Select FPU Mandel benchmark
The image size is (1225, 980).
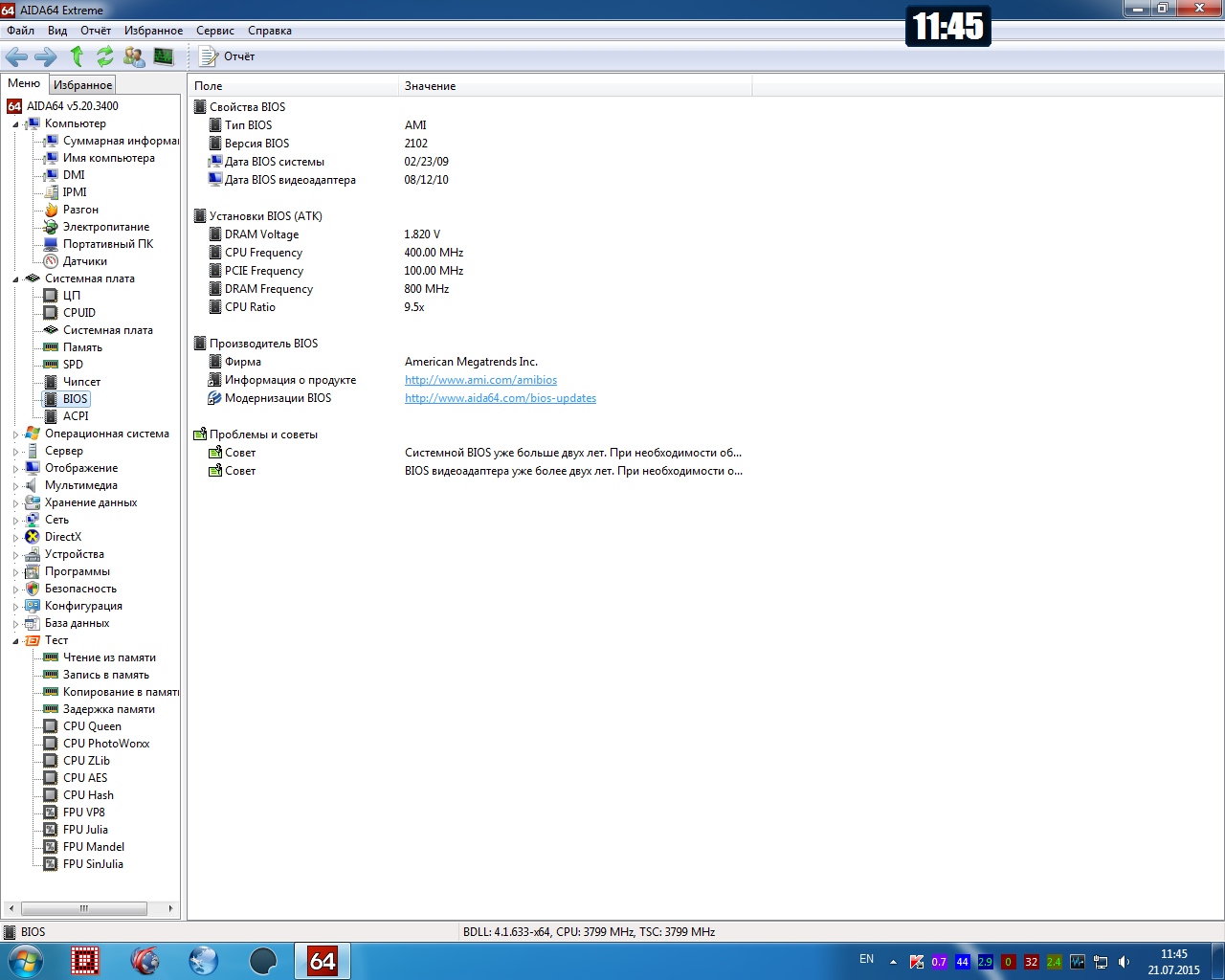94,847
